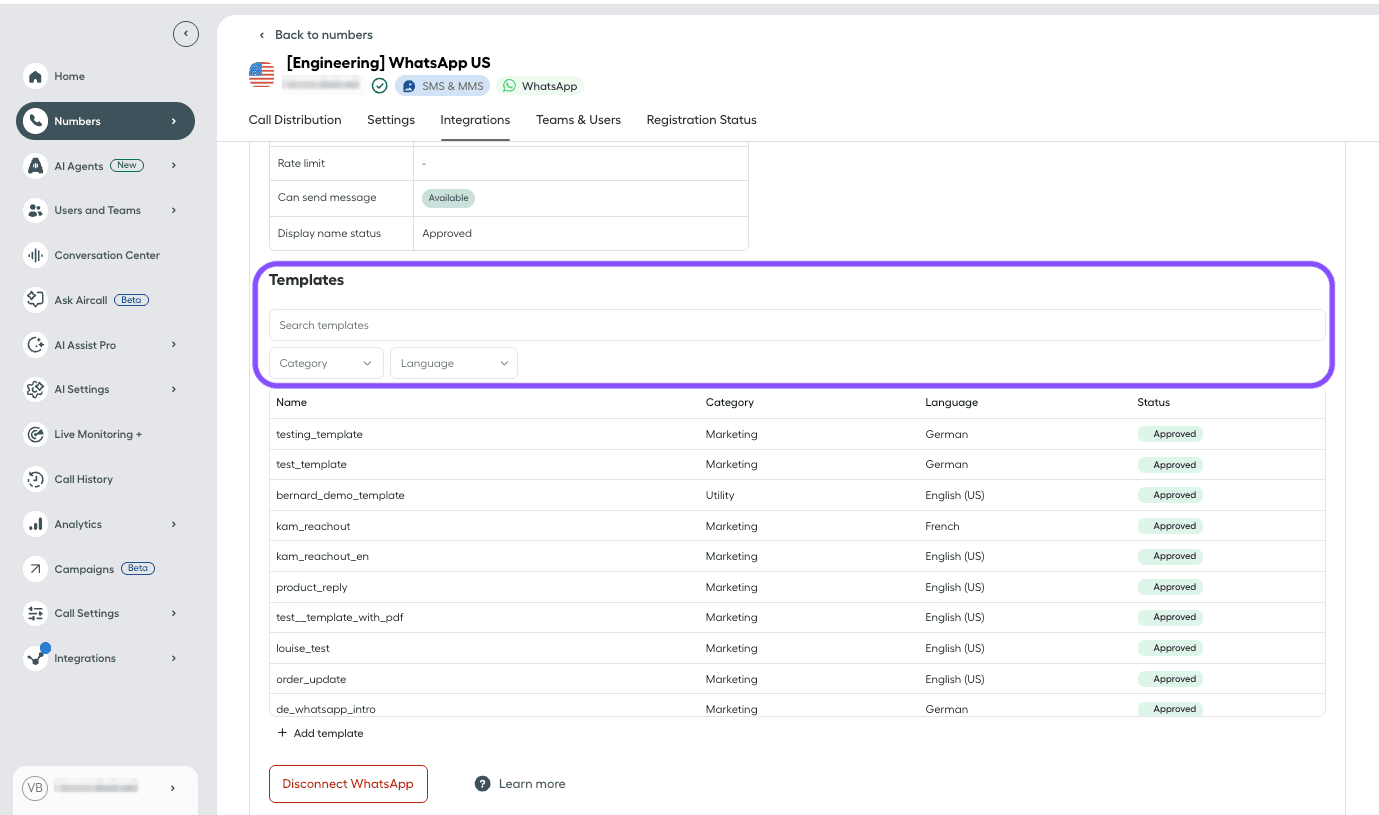
Task: Click the US flag icon
Action: tap(261, 74)
